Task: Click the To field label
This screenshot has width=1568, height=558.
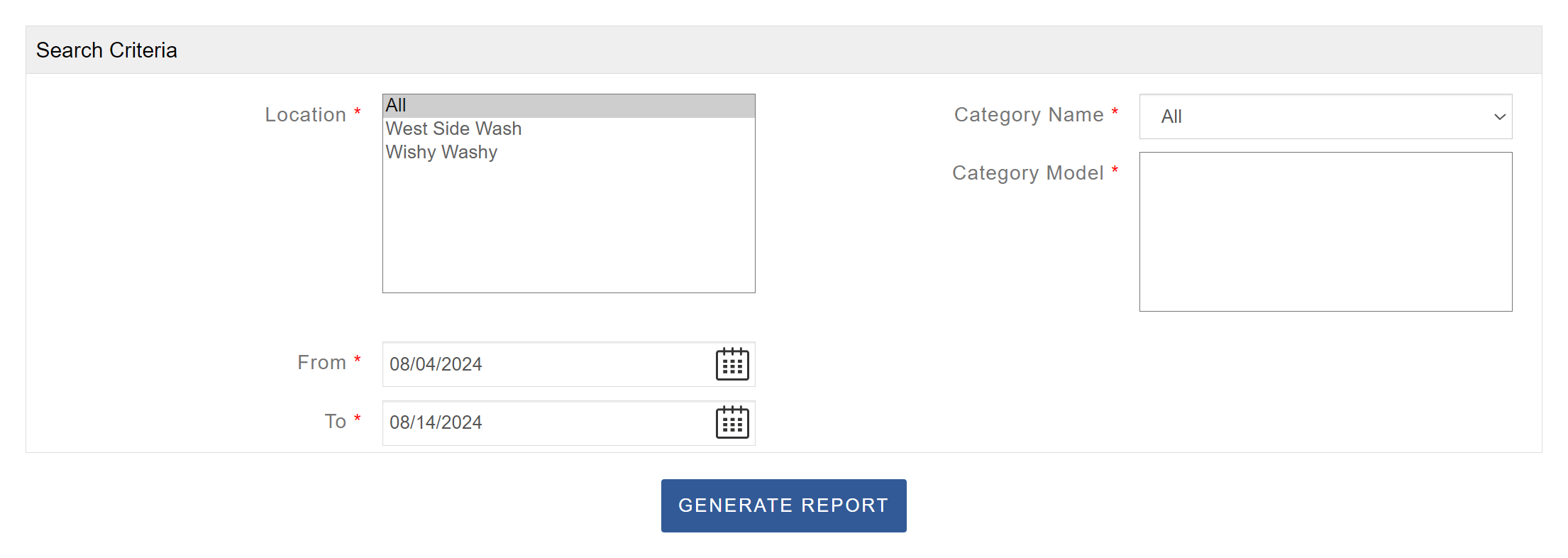Action: pyautogui.click(x=336, y=422)
